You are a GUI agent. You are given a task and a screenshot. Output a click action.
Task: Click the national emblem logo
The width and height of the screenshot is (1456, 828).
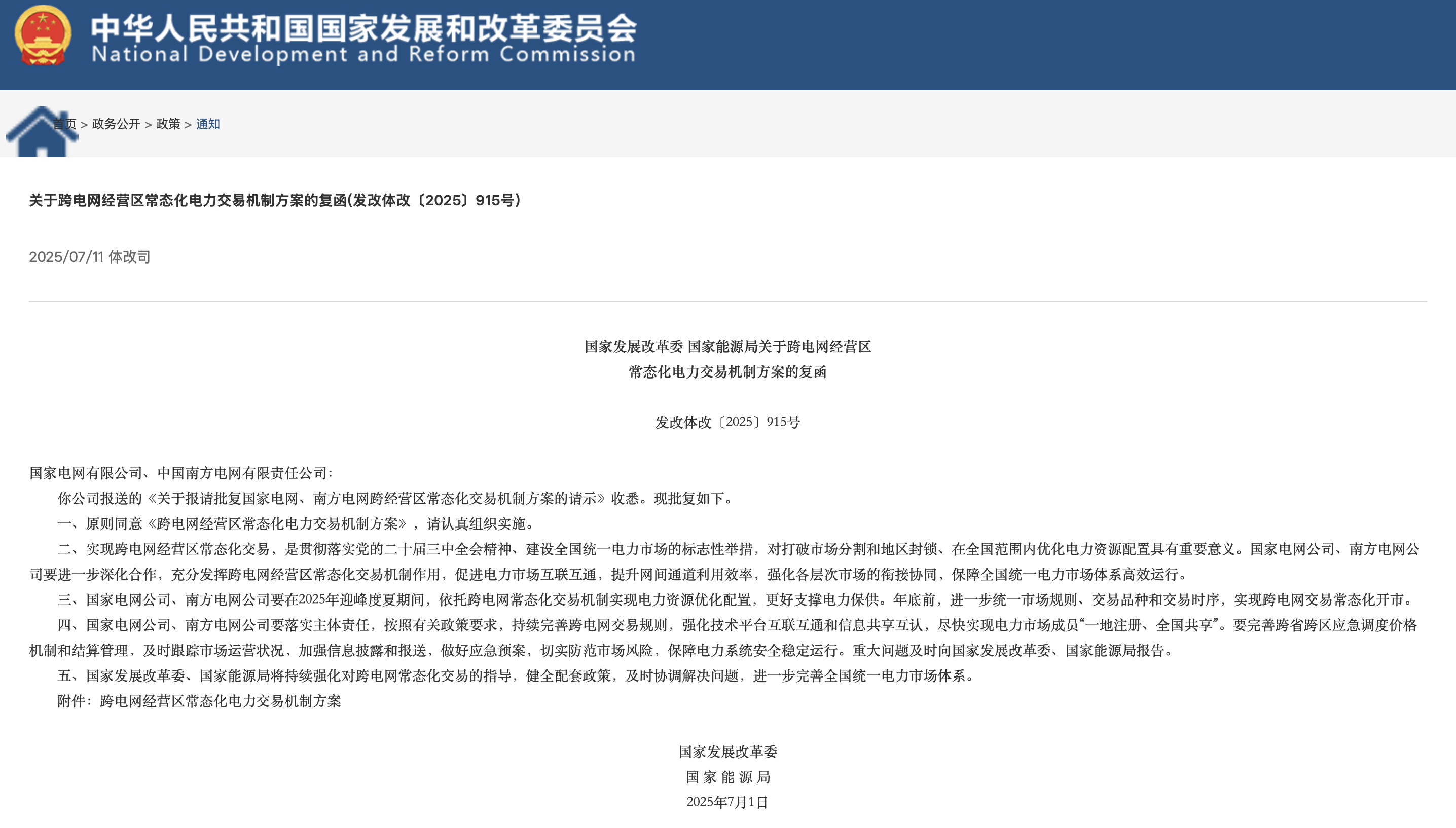43,35
